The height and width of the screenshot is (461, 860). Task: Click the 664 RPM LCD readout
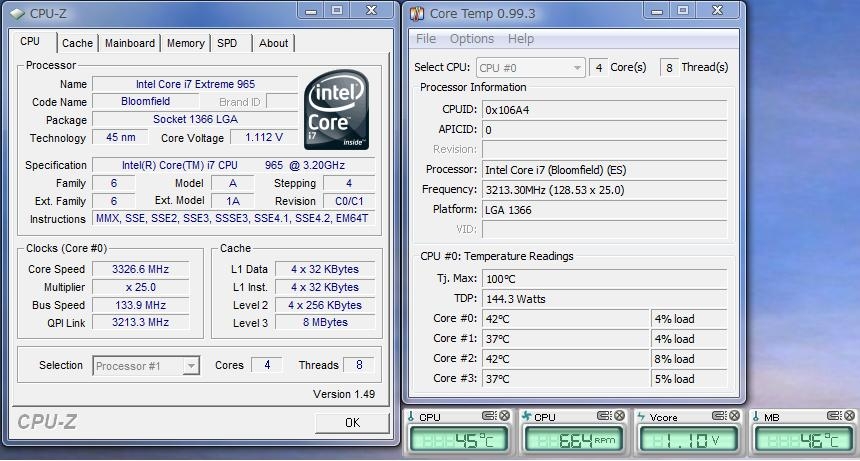click(573, 440)
